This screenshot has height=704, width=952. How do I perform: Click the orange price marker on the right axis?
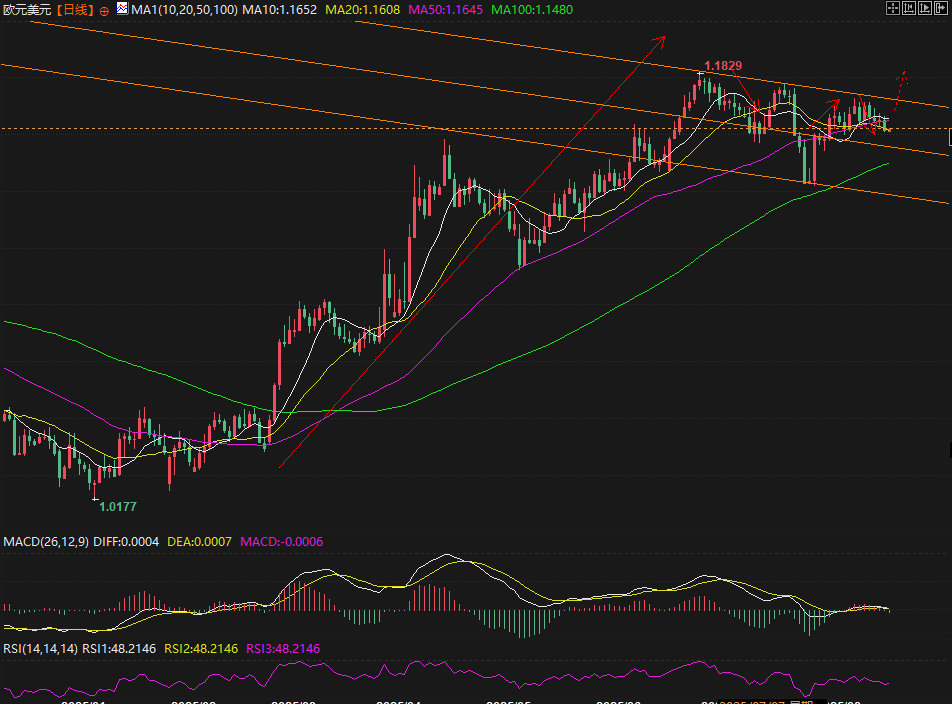(x=950, y=138)
